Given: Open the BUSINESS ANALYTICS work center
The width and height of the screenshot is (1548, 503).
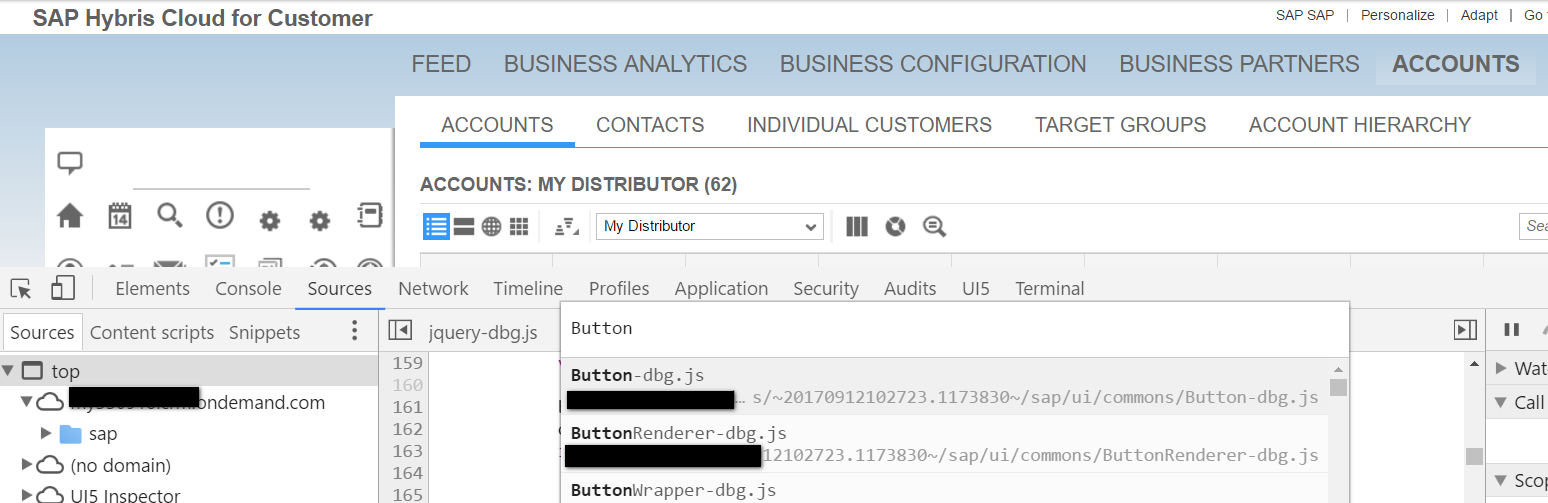Looking at the screenshot, I should click(625, 64).
